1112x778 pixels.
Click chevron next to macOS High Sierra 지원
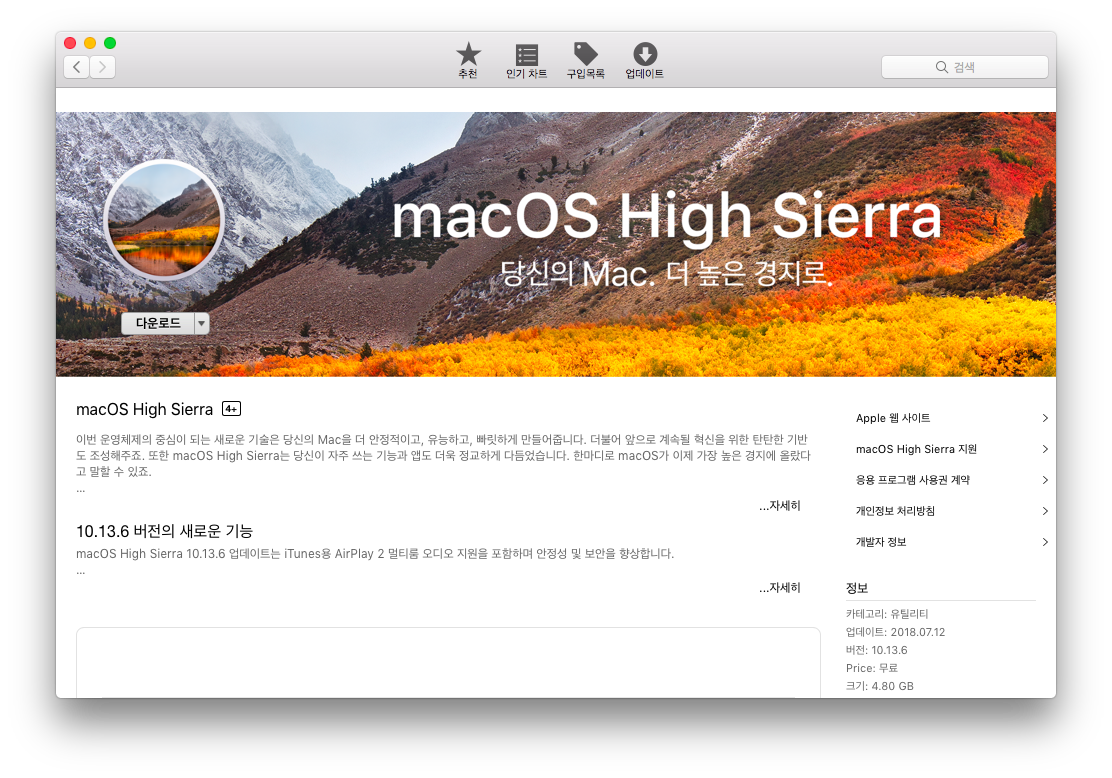tap(1045, 449)
